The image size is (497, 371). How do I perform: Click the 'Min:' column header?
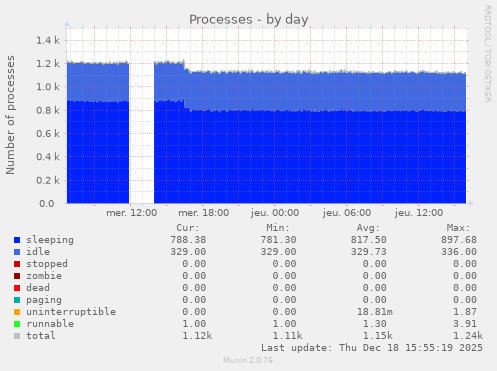pyautogui.click(x=278, y=228)
